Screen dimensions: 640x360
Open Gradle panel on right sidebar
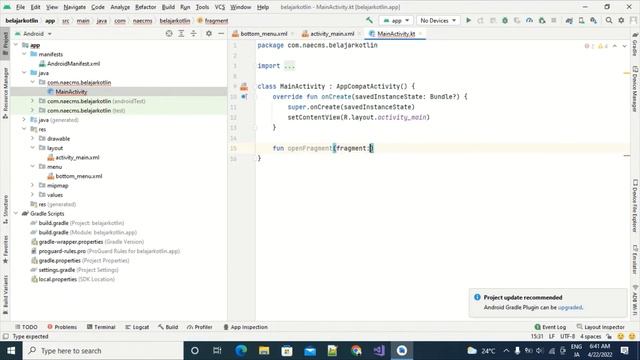[635, 44]
